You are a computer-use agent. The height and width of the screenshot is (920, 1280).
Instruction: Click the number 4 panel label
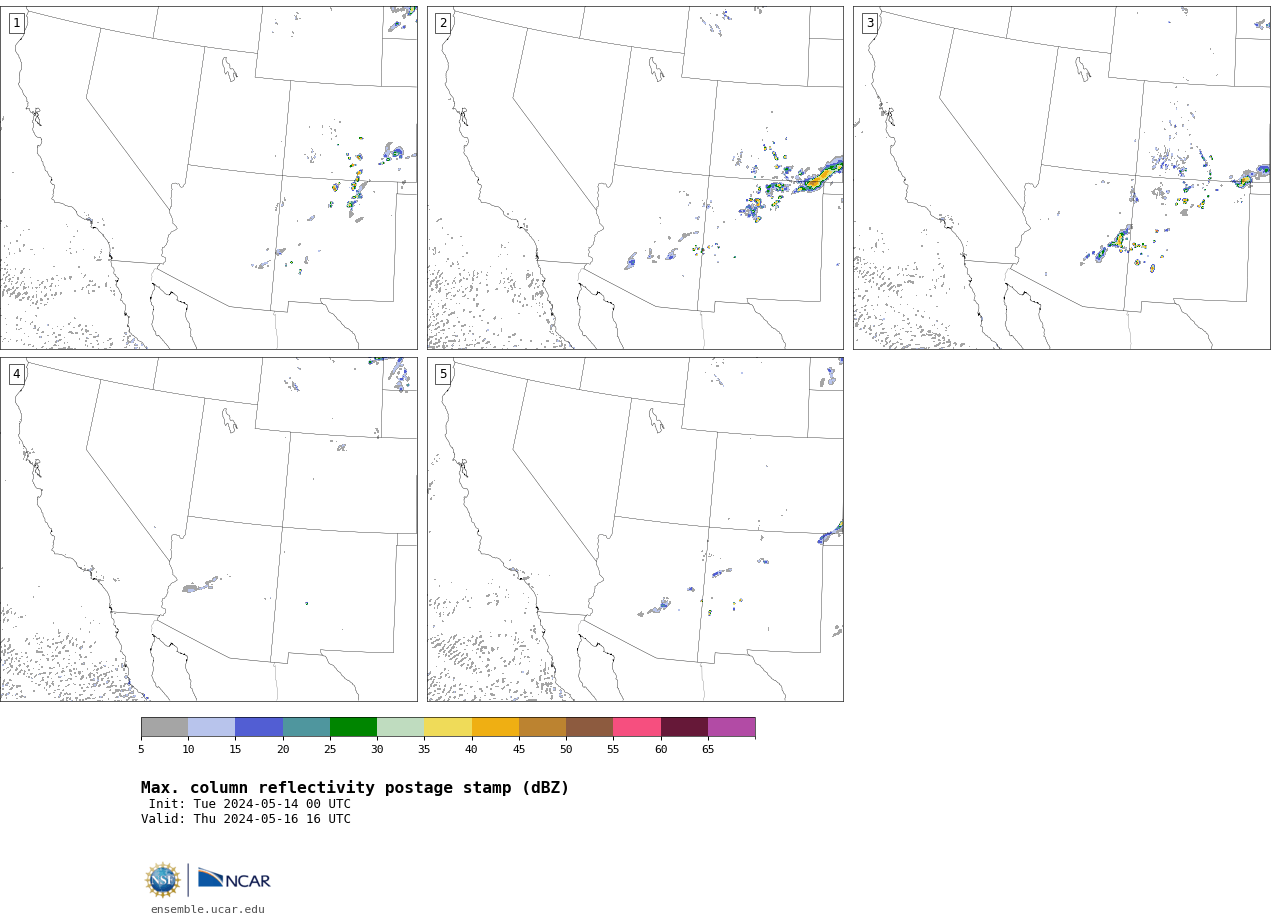pyautogui.click(x=16, y=374)
